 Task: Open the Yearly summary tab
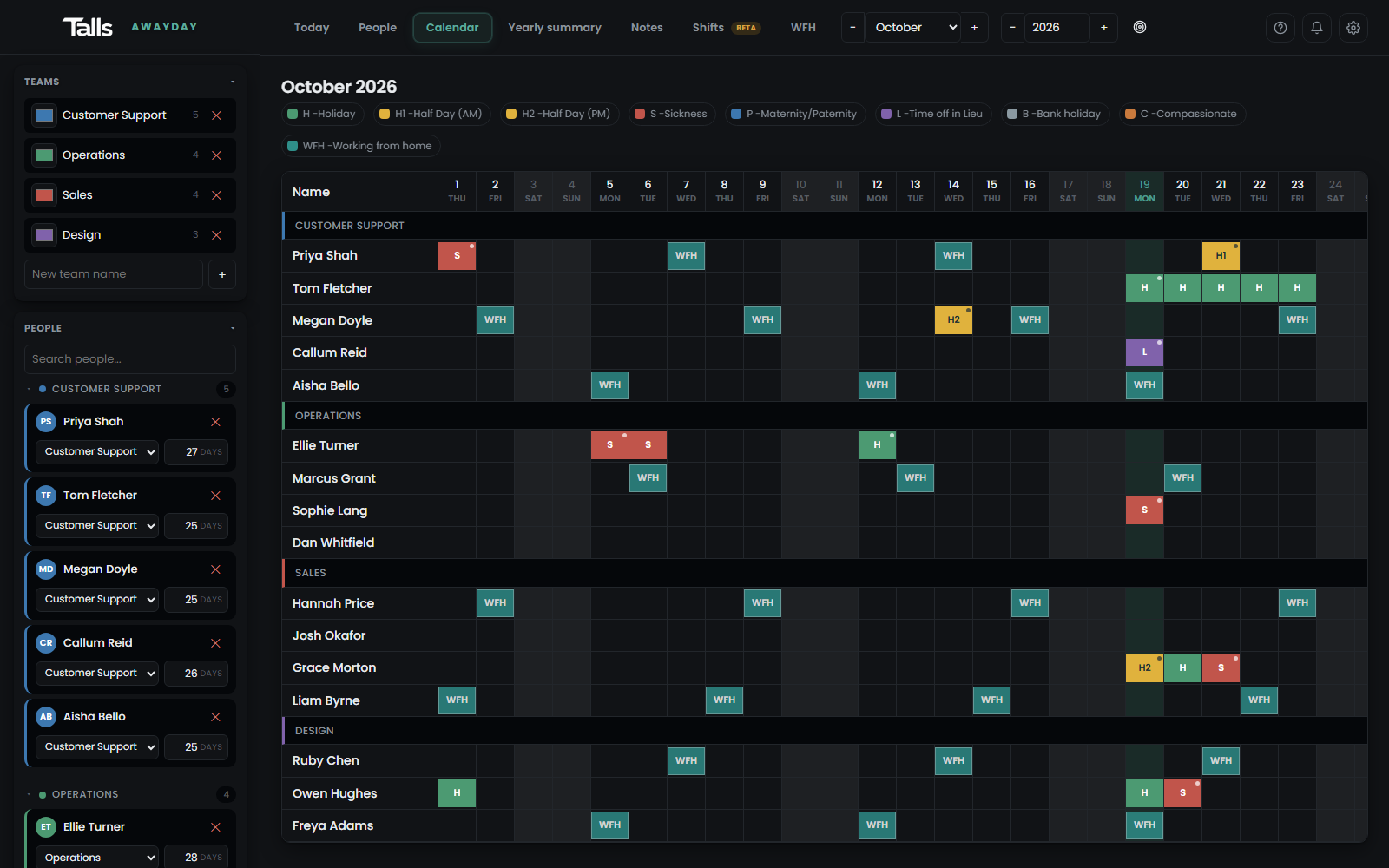tap(555, 28)
